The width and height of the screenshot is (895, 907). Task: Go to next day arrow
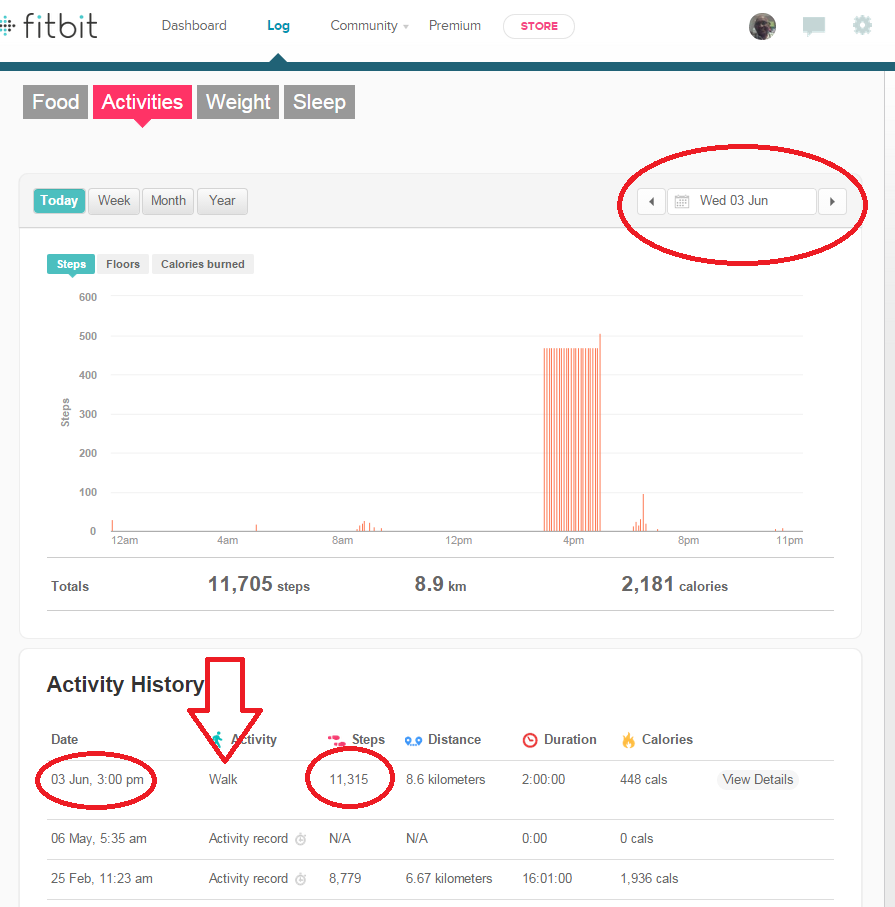[832, 201]
